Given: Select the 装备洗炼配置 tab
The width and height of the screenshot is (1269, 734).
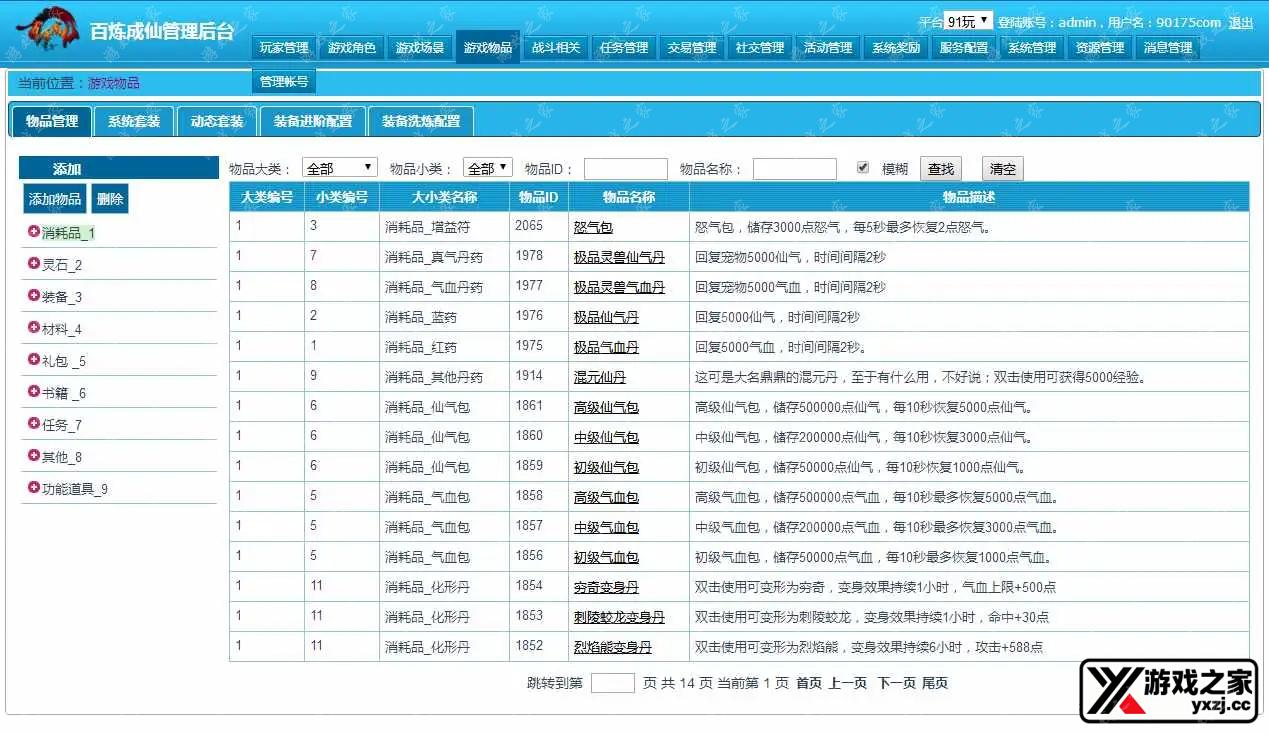Looking at the screenshot, I should point(421,122).
